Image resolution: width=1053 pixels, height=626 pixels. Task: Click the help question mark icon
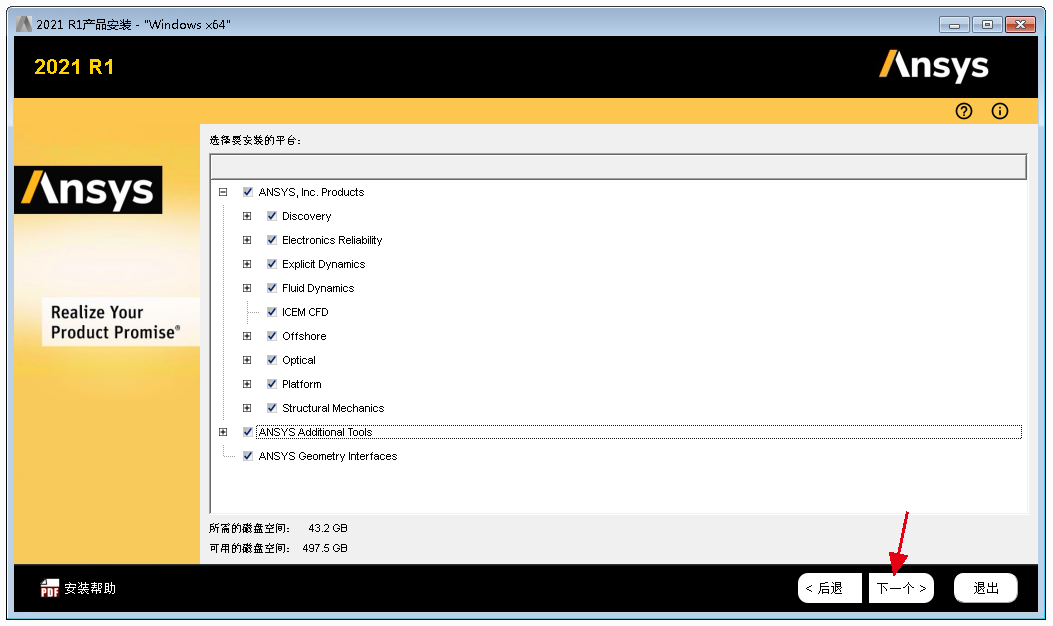(964, 111)
